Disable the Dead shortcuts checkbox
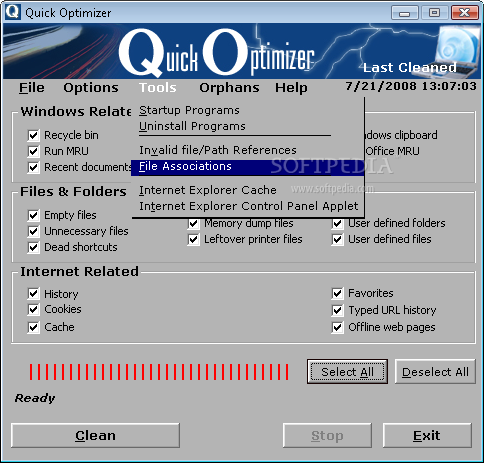484x463 pixels. [x=33, y=247]
